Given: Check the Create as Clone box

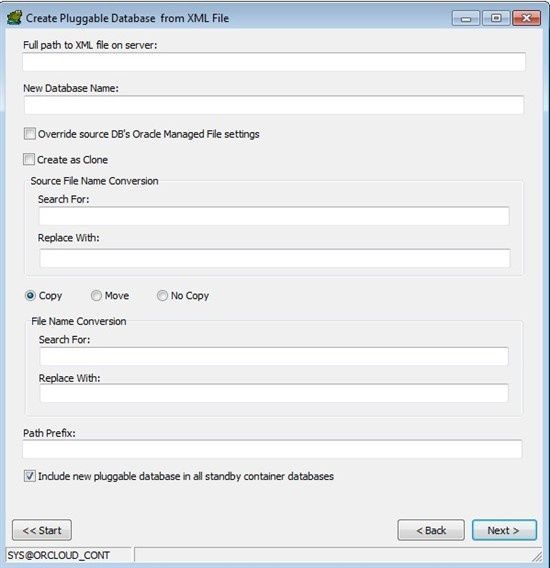Looking at the screenshot, I should coord(29,159).
